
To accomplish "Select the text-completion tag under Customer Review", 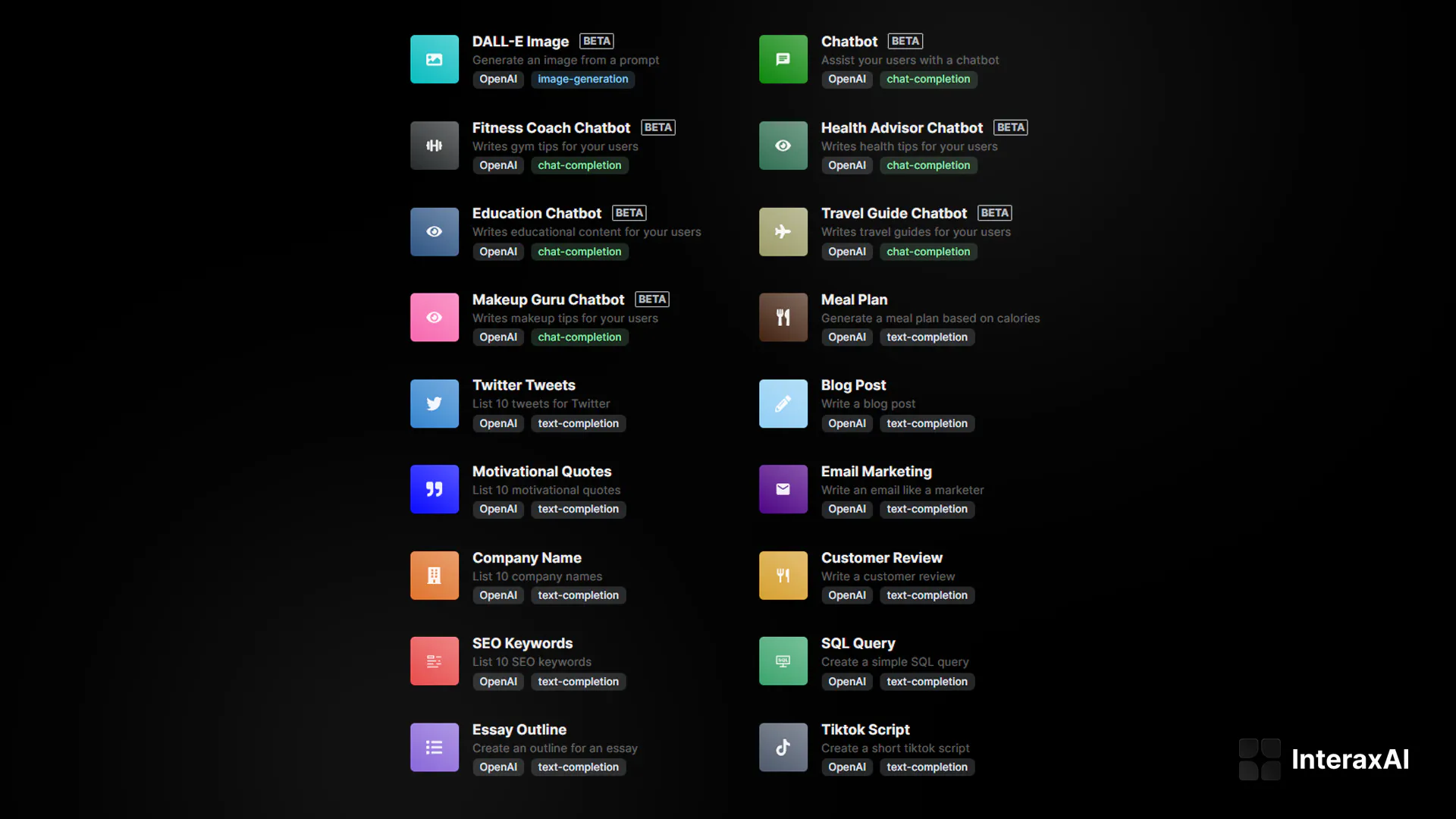I will point(927,597).
